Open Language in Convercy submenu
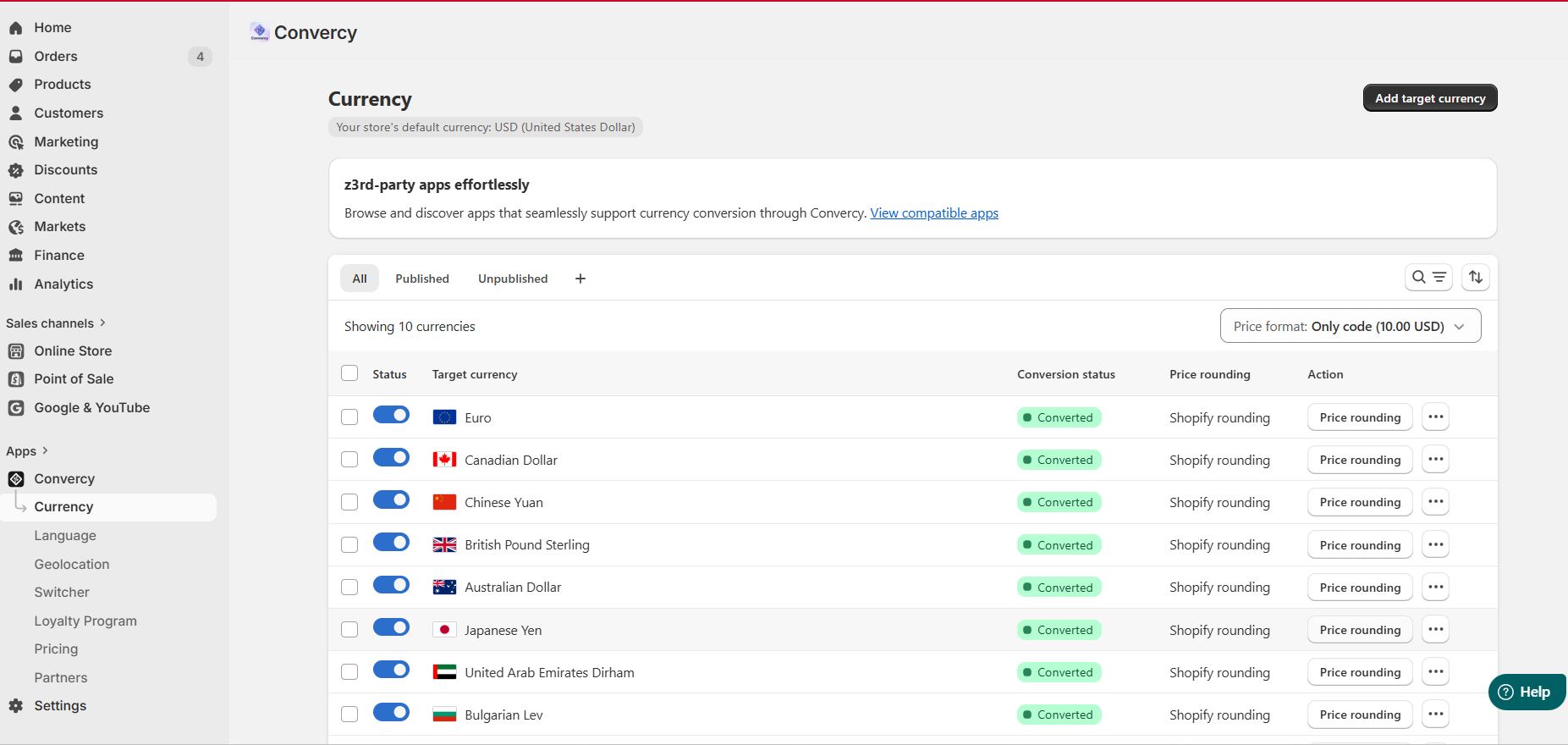Viewport: 1568px width, 745px height. click(x=65, y=535)
